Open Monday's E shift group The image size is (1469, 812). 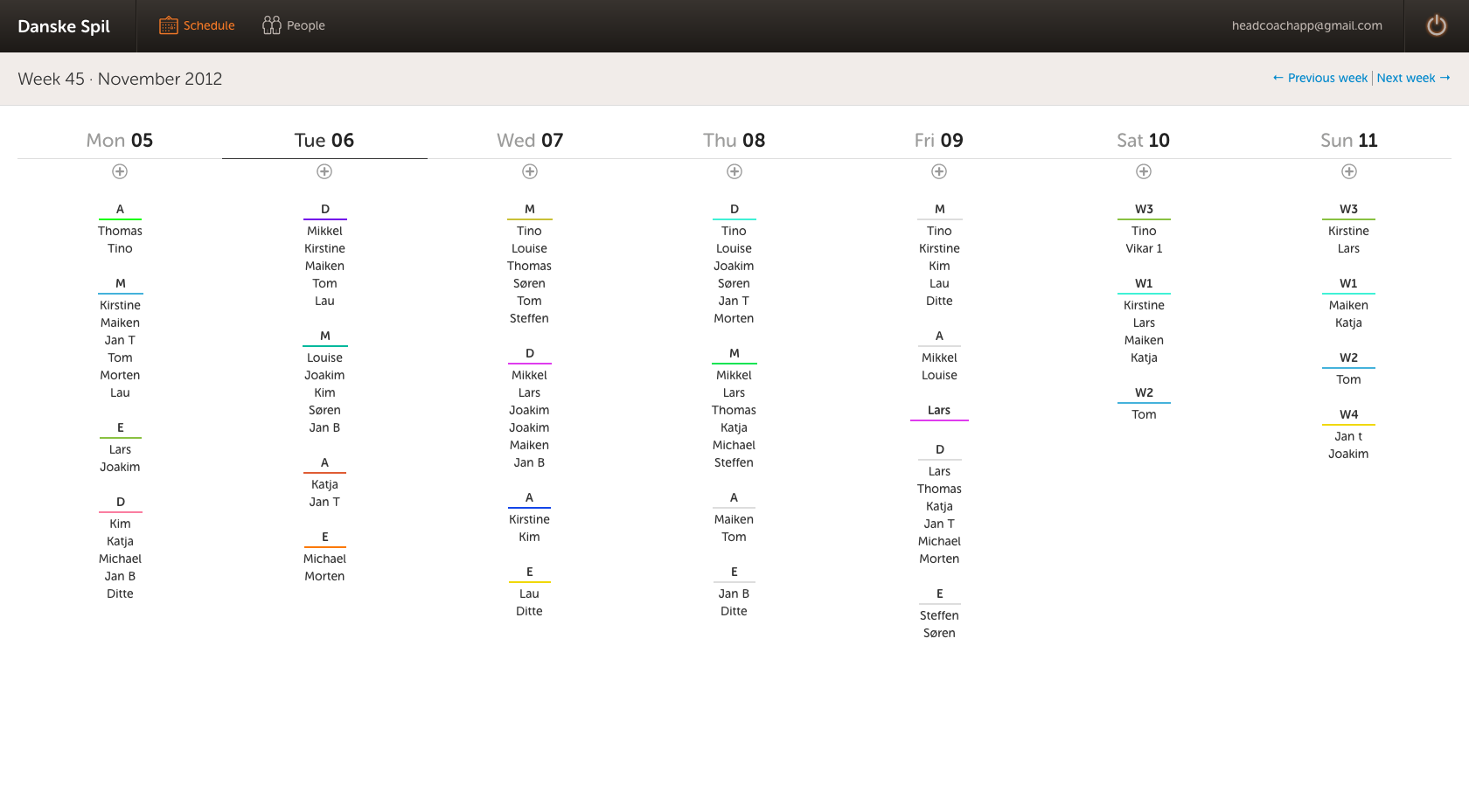120,428
